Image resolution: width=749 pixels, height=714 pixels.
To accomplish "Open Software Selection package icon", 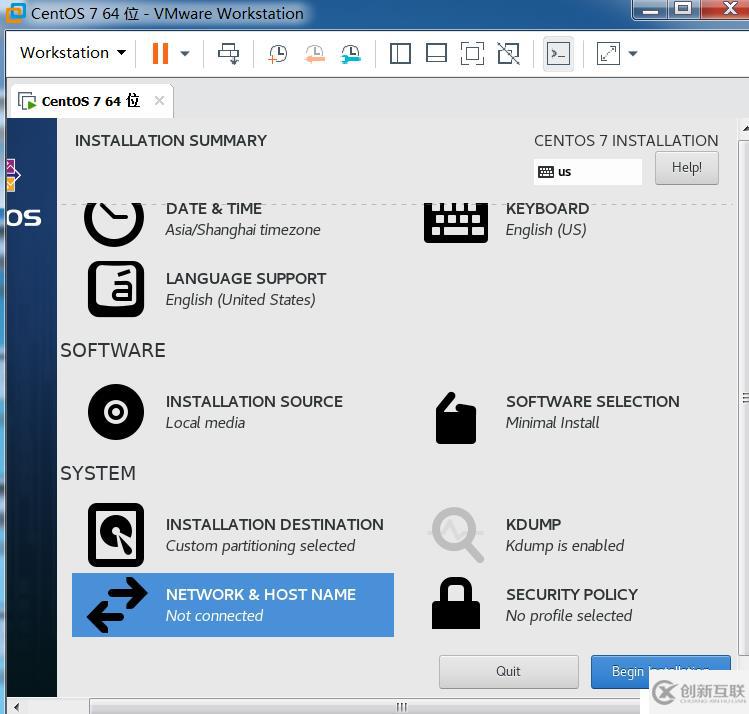I will coord(456,418).
